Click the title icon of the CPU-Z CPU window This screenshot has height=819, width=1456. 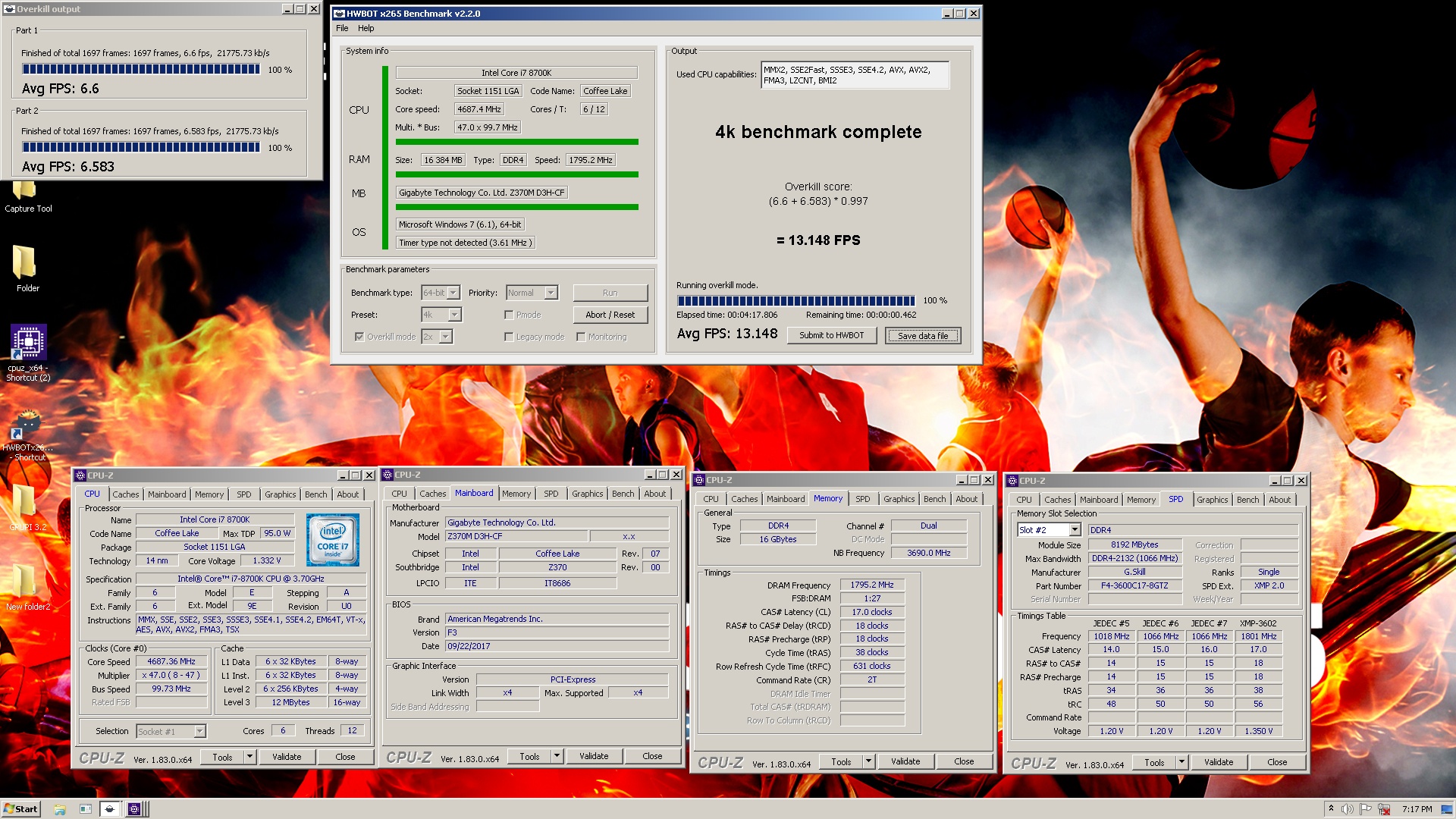(x=80, y=475)
